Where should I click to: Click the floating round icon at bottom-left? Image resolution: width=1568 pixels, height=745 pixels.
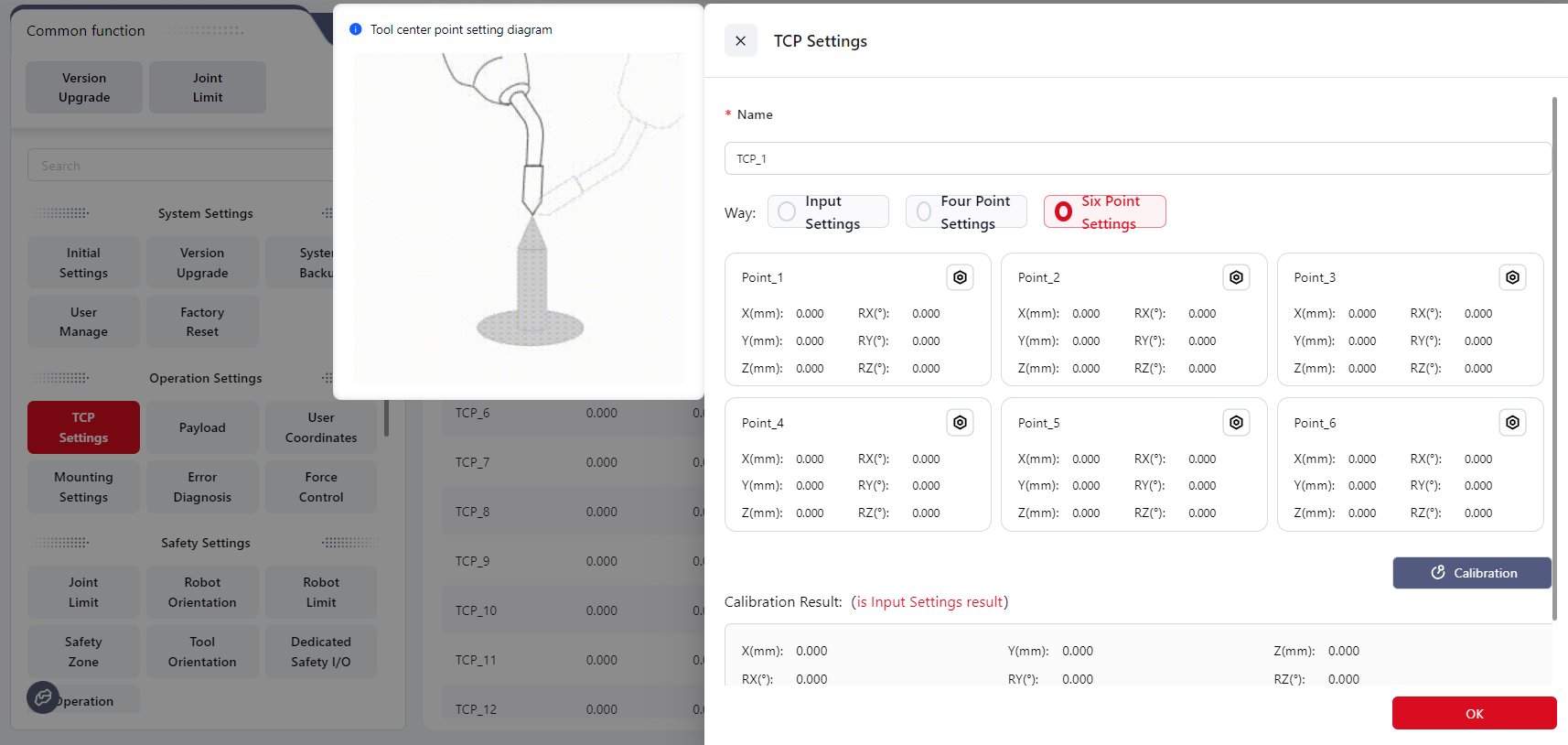pos(43,697)
